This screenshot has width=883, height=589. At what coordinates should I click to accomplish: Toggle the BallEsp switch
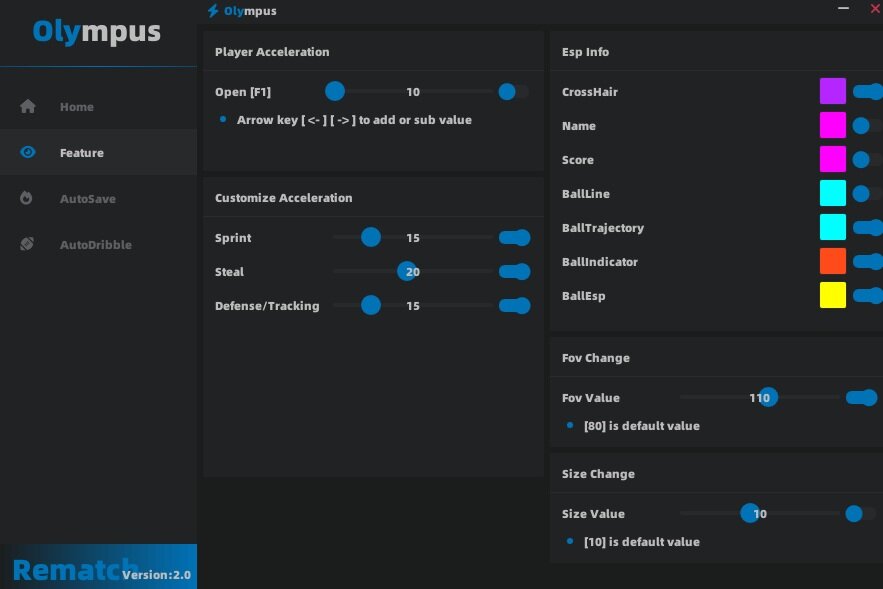pos(868,296)
